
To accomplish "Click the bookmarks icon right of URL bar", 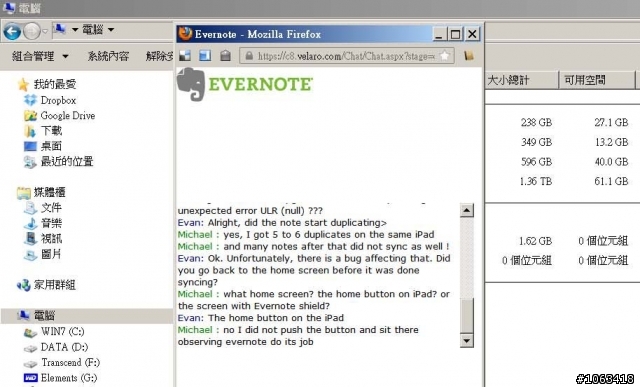I will pos(469,56).
